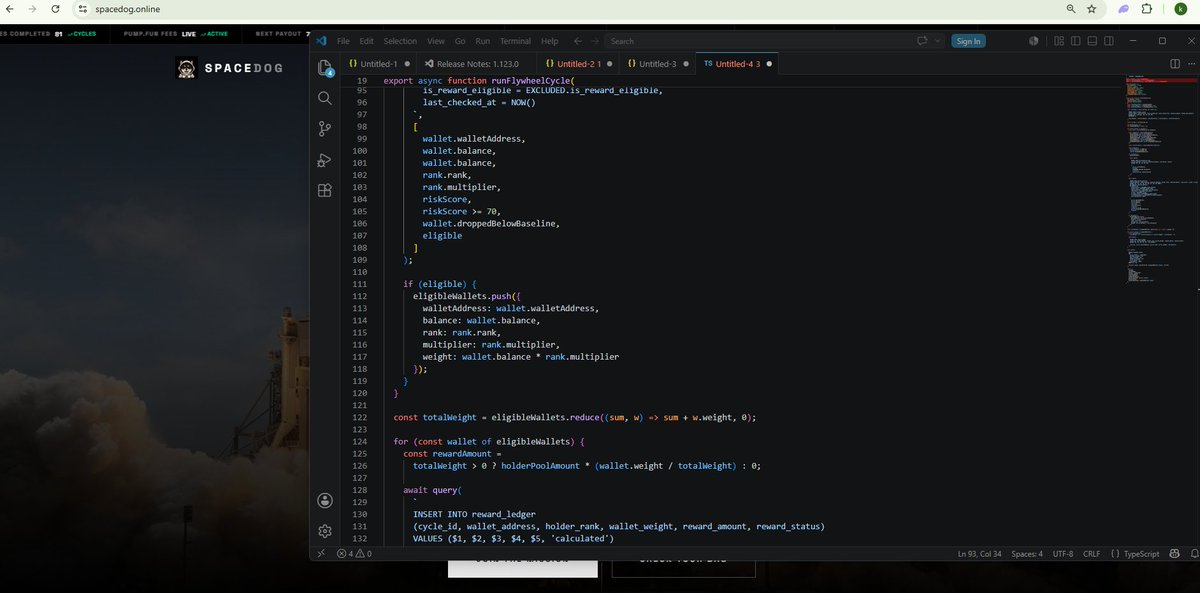Open the remote window indicator in status bar
The image size is (1200, 593).
point(321,553)
